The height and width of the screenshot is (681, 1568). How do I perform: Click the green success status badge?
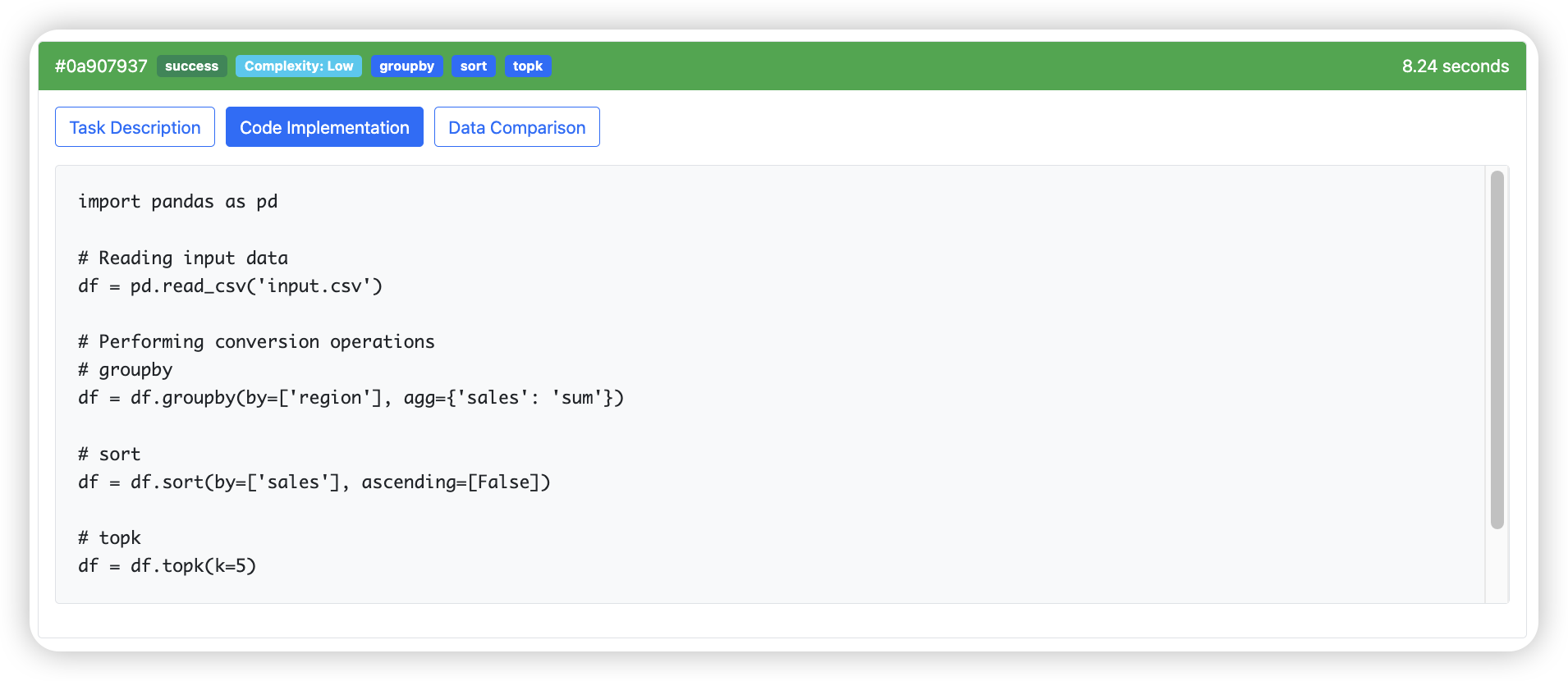(191, 66)
